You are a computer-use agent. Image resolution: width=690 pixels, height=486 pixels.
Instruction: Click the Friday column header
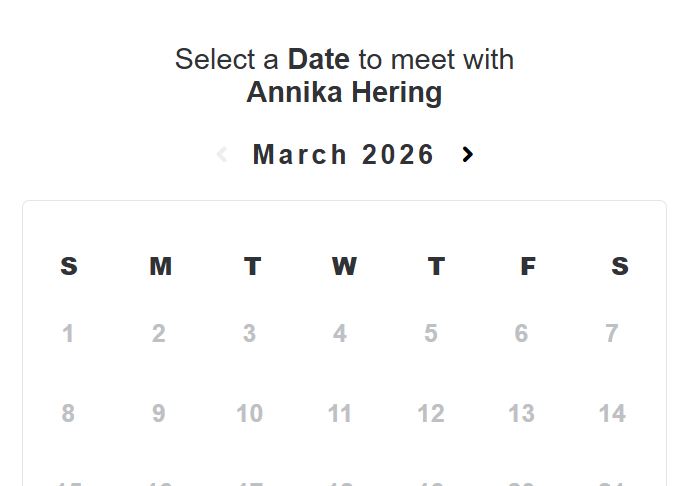528,267
